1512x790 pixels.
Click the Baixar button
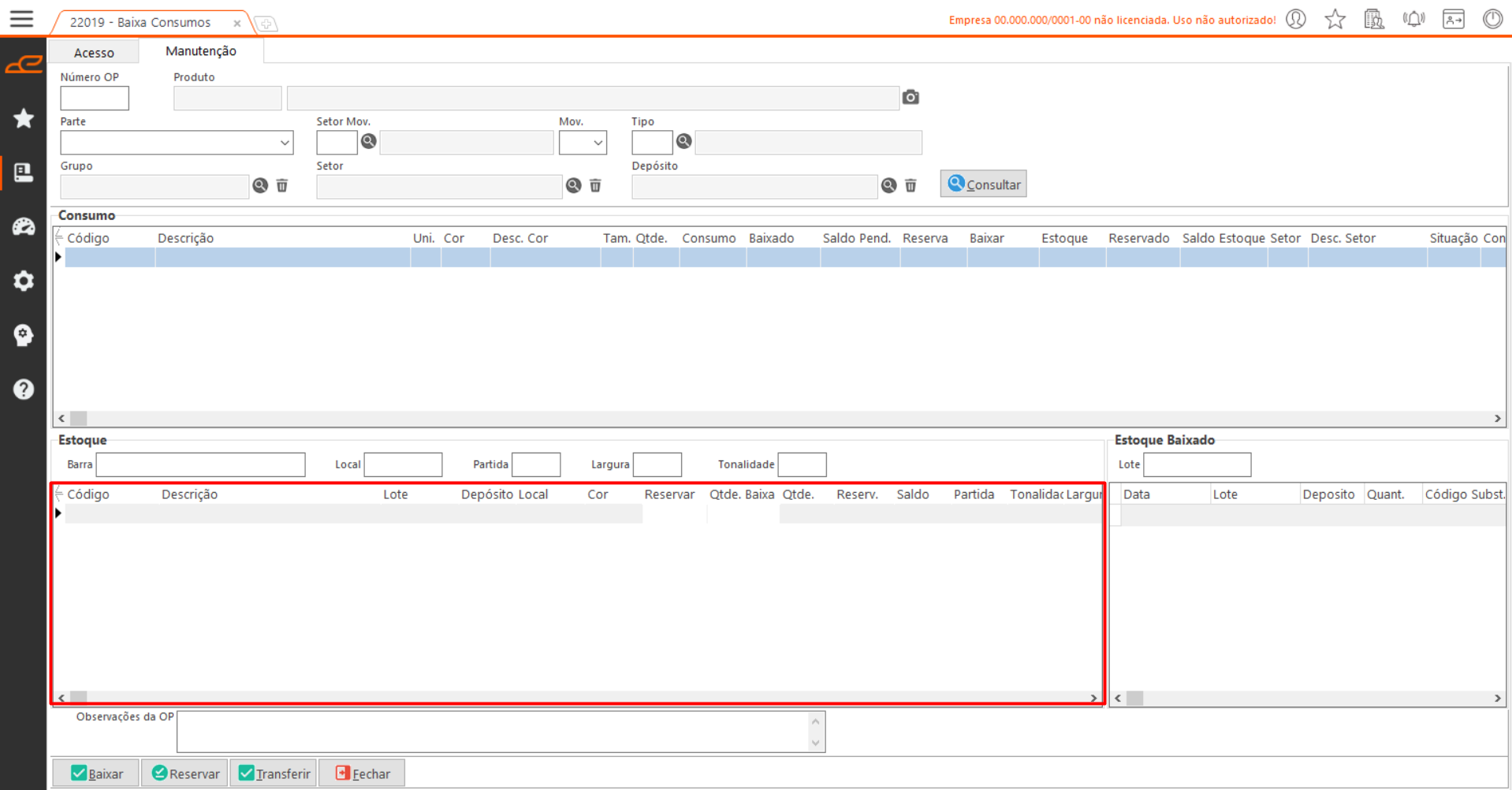(96, 773)
